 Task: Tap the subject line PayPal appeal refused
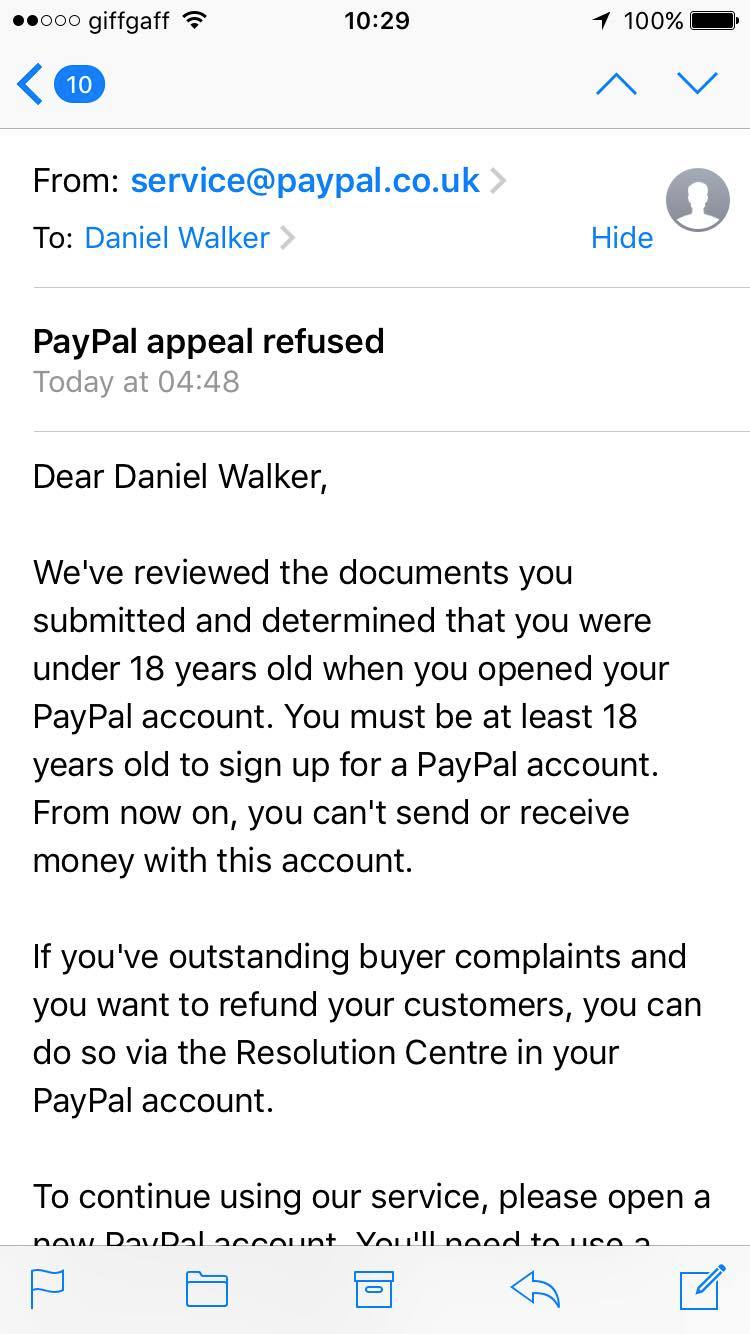208,341
